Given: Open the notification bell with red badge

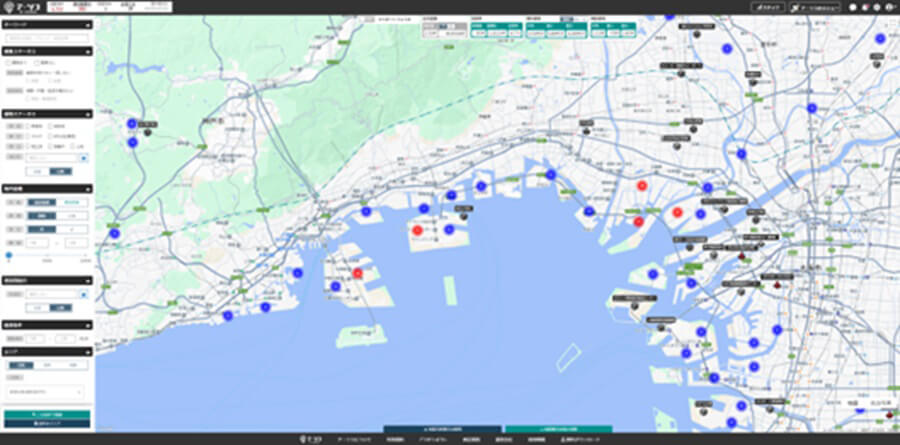Looking at the screenshot, I should (x=864, y=7).
